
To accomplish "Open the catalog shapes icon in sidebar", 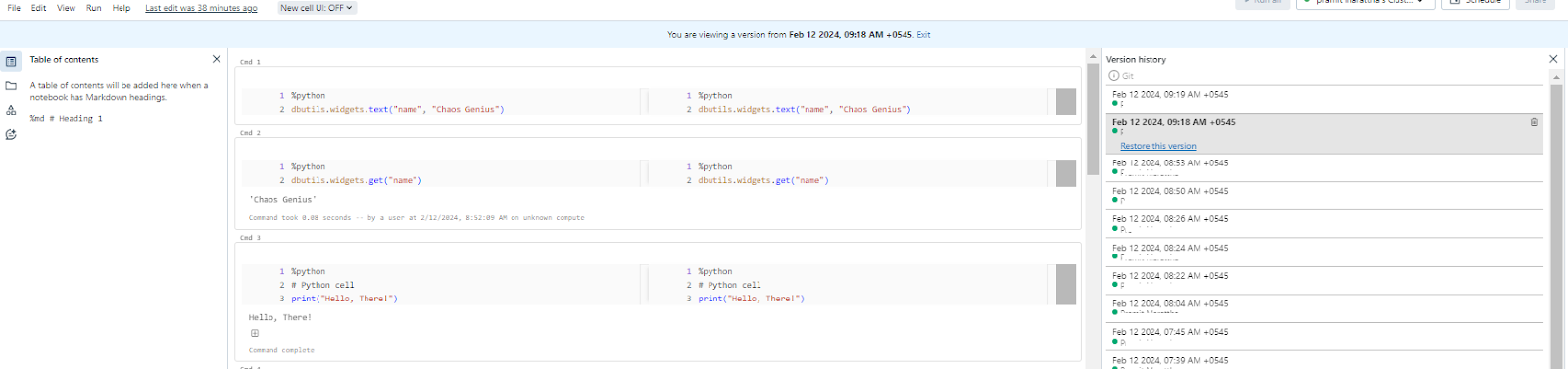I will 11,110.
